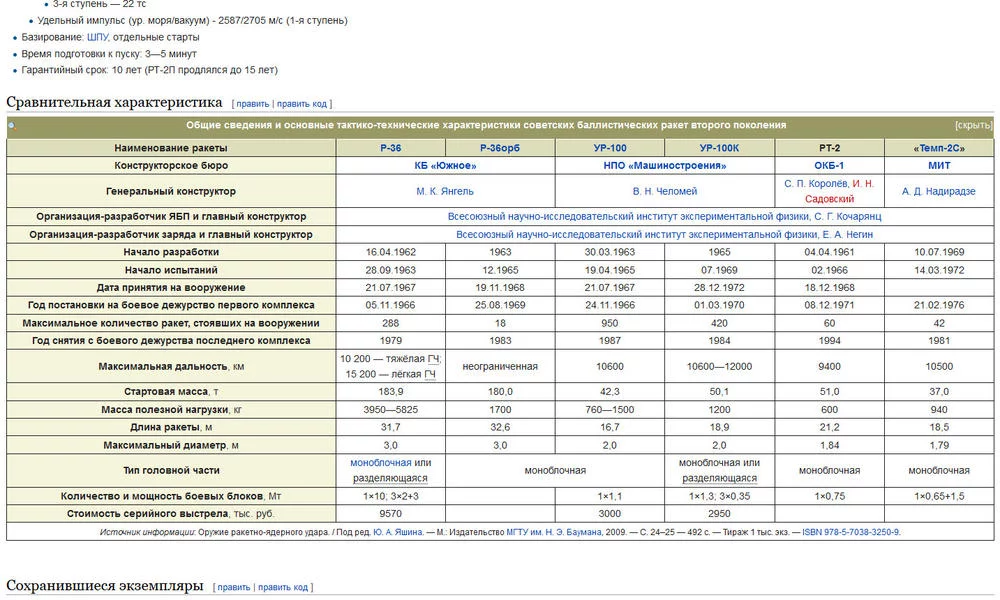The width and height of the screenshot is (1000, 600).
Task: Click the small icon in table header corner
Action: click(13, 127)
